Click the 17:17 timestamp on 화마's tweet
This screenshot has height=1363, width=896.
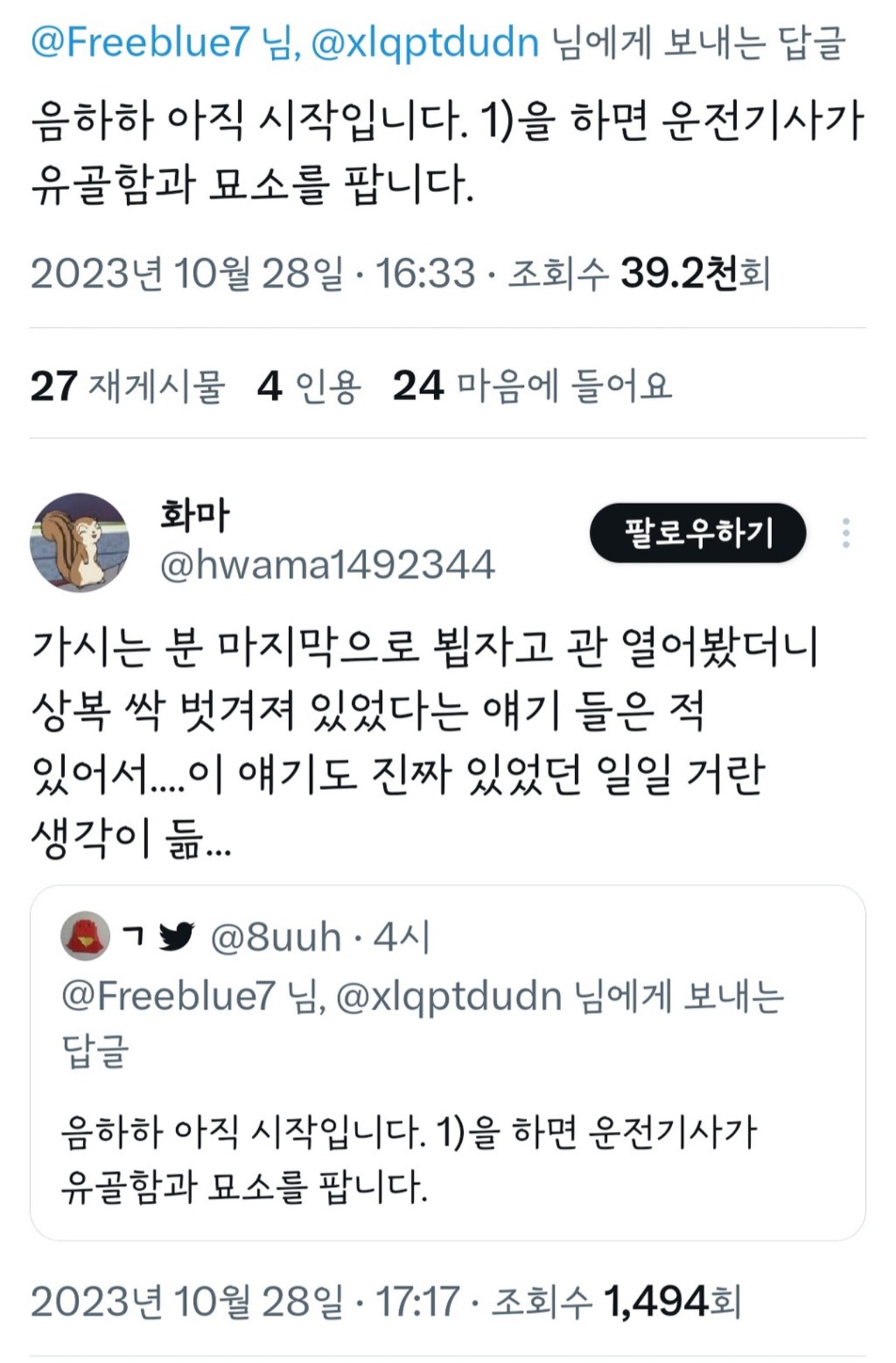point(417,1302)
